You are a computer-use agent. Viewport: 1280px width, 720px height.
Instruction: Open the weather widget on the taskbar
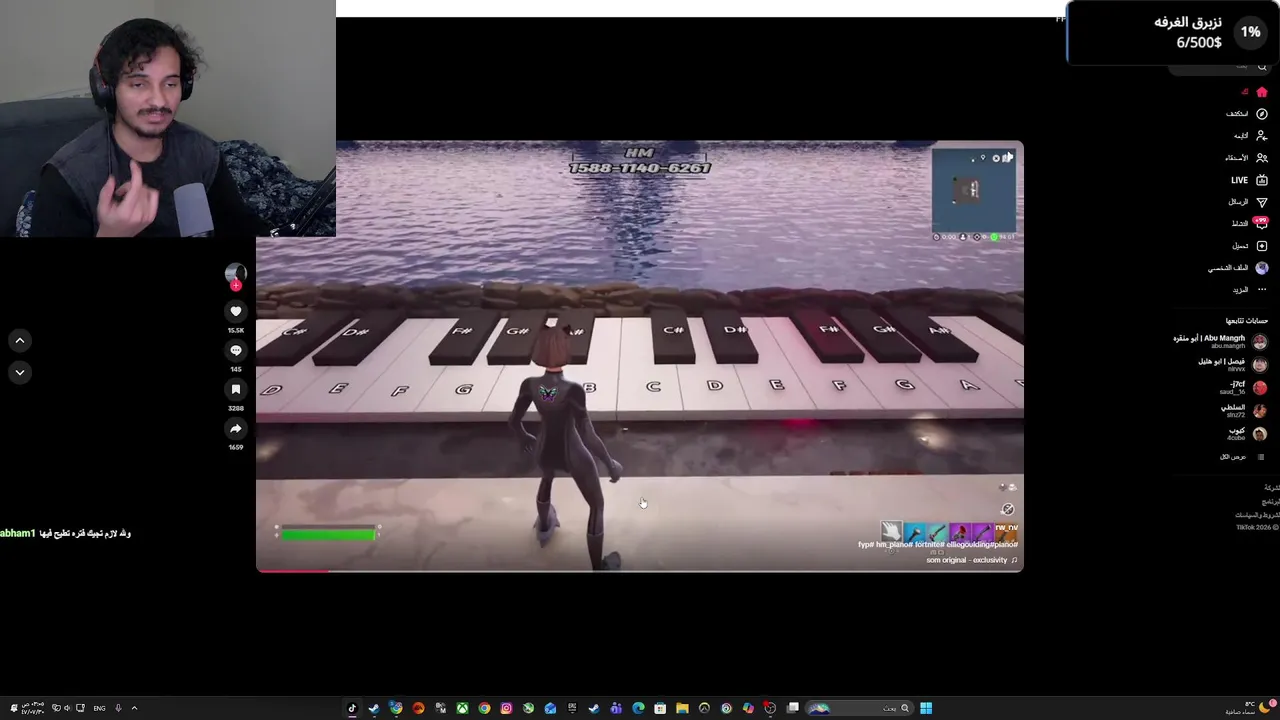1253,708
